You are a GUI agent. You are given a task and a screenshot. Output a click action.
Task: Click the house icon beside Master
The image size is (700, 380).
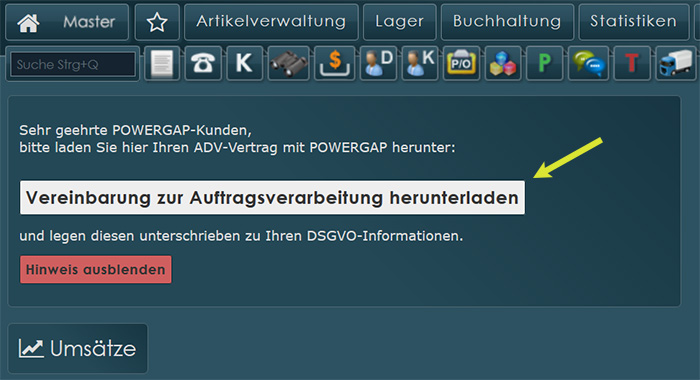[x=28, y=22]
